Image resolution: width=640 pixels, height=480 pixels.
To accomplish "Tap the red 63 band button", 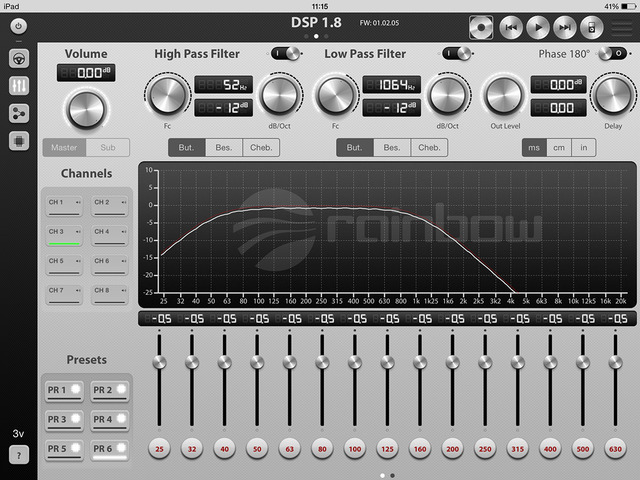I will coord(289,449).
